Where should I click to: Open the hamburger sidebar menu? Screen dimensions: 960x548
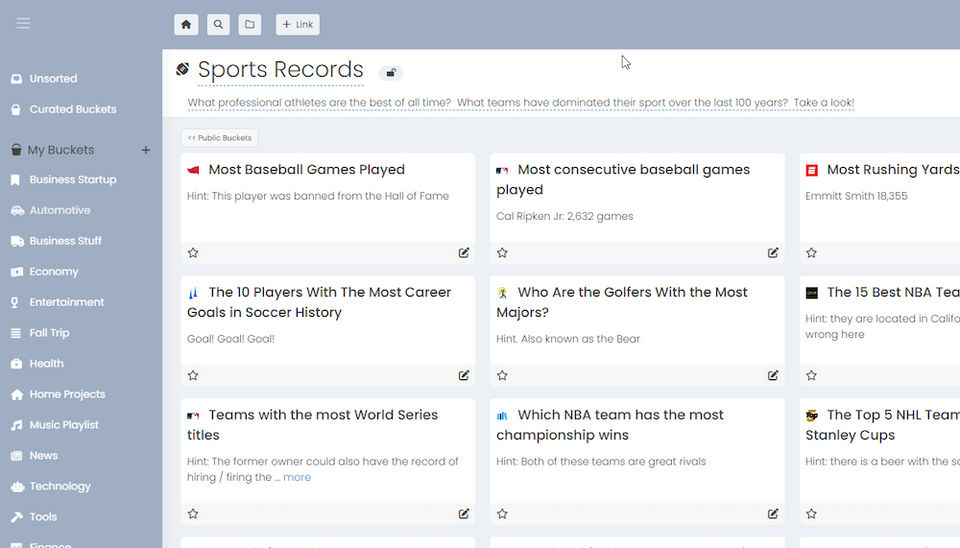[x=23, y=23]
